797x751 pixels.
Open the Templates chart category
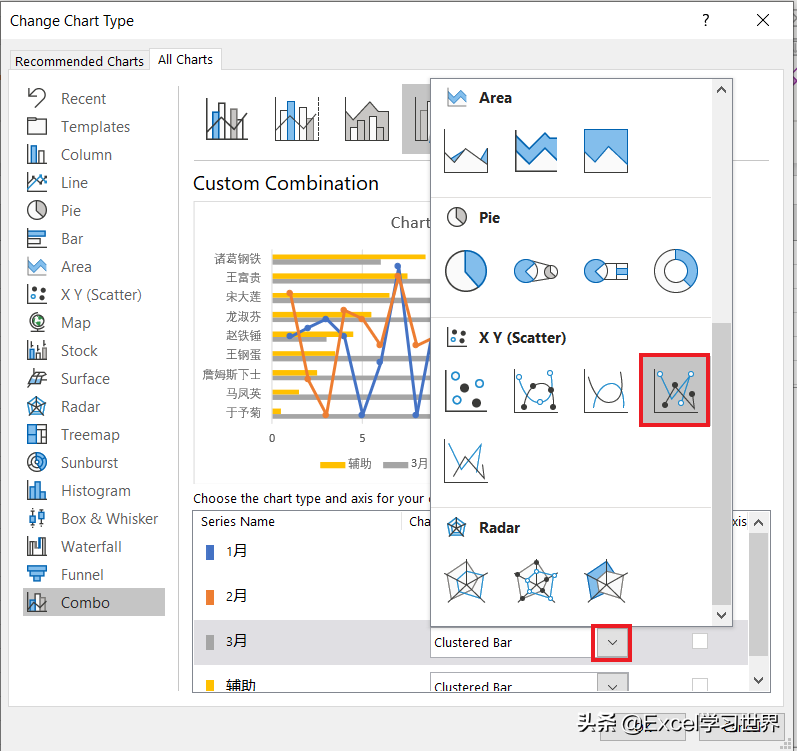94,127
